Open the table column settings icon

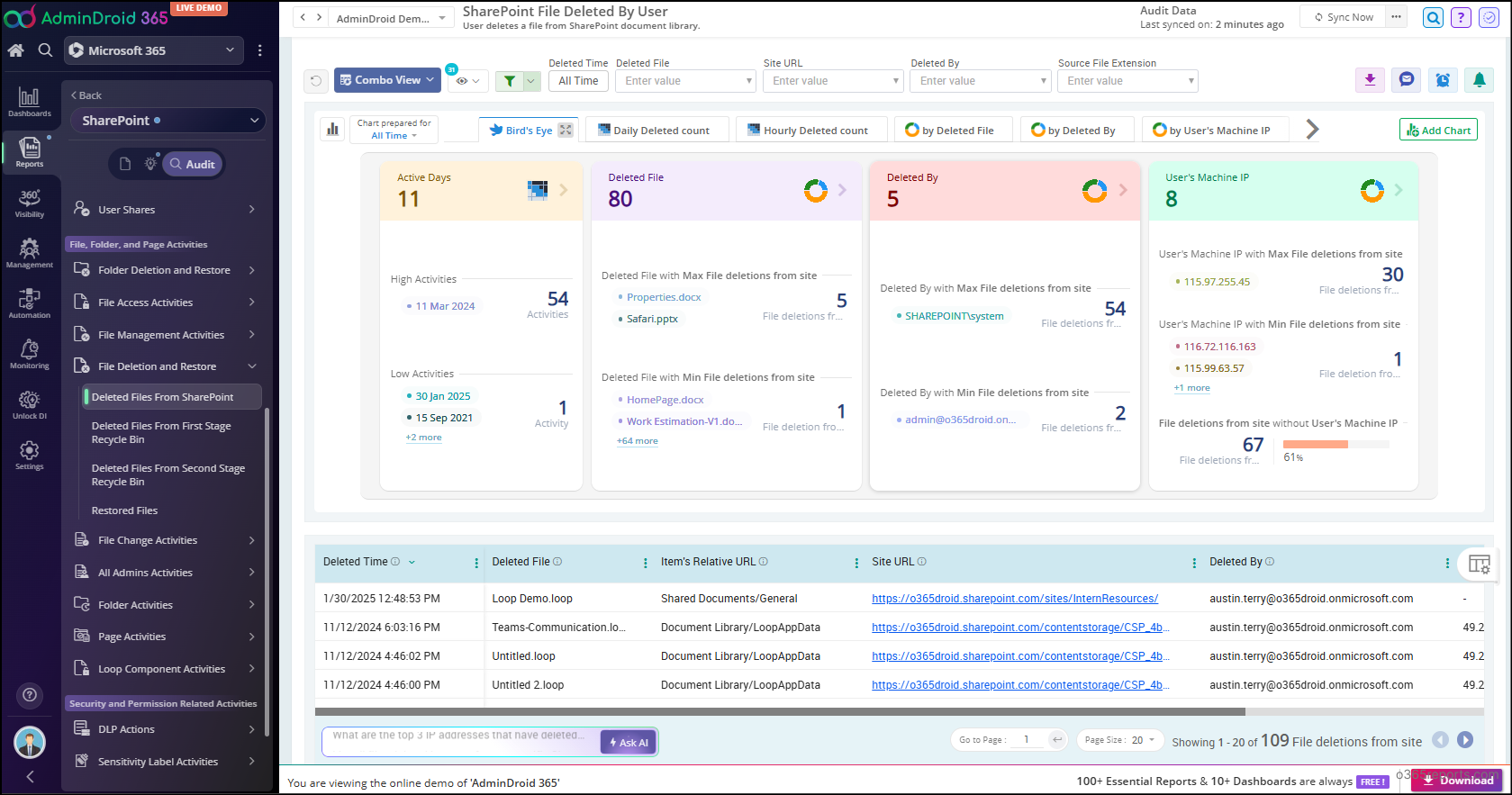click(x=1480, y=564)
